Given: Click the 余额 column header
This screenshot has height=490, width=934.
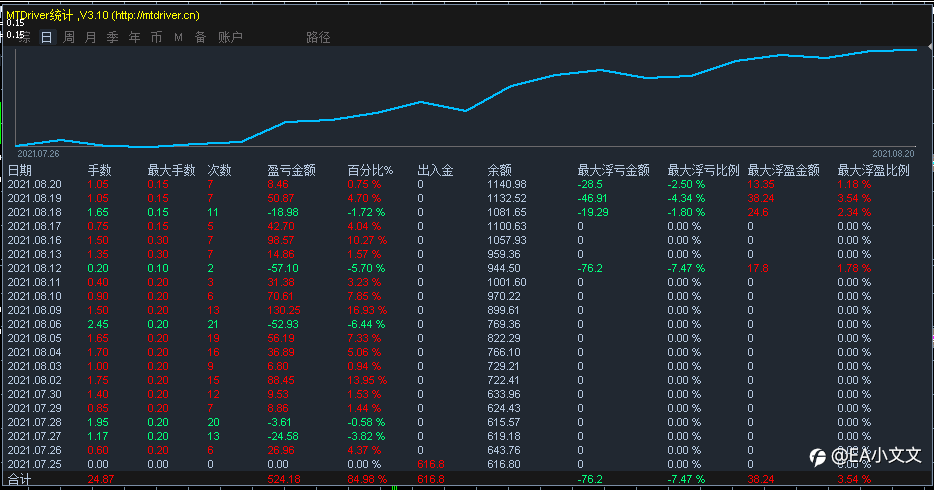Looking at the screenshot, I should (x=499, y=170).
